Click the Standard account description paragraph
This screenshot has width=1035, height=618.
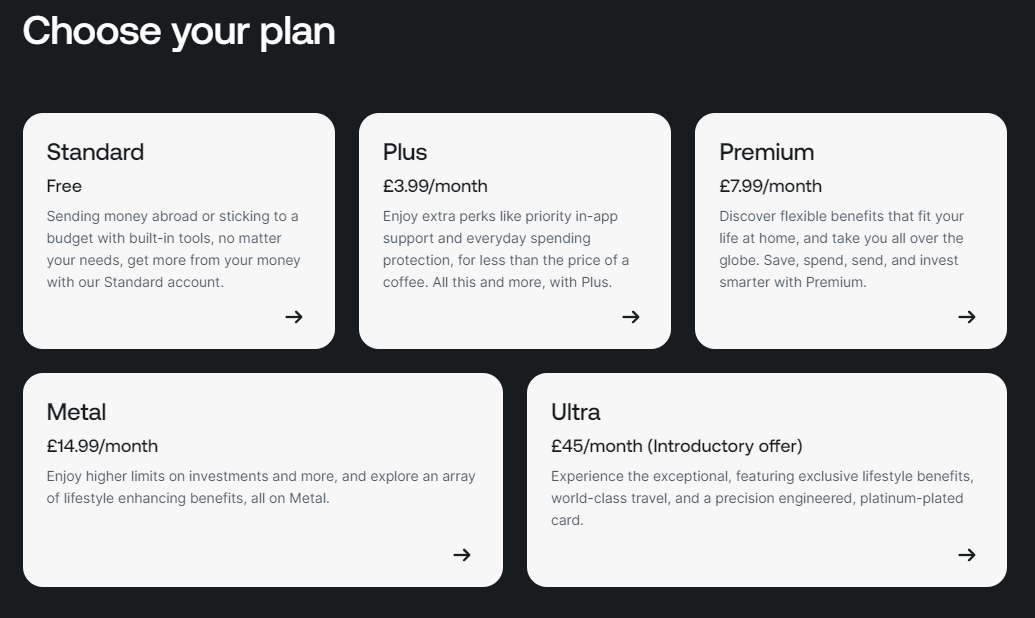coord(173,249)
